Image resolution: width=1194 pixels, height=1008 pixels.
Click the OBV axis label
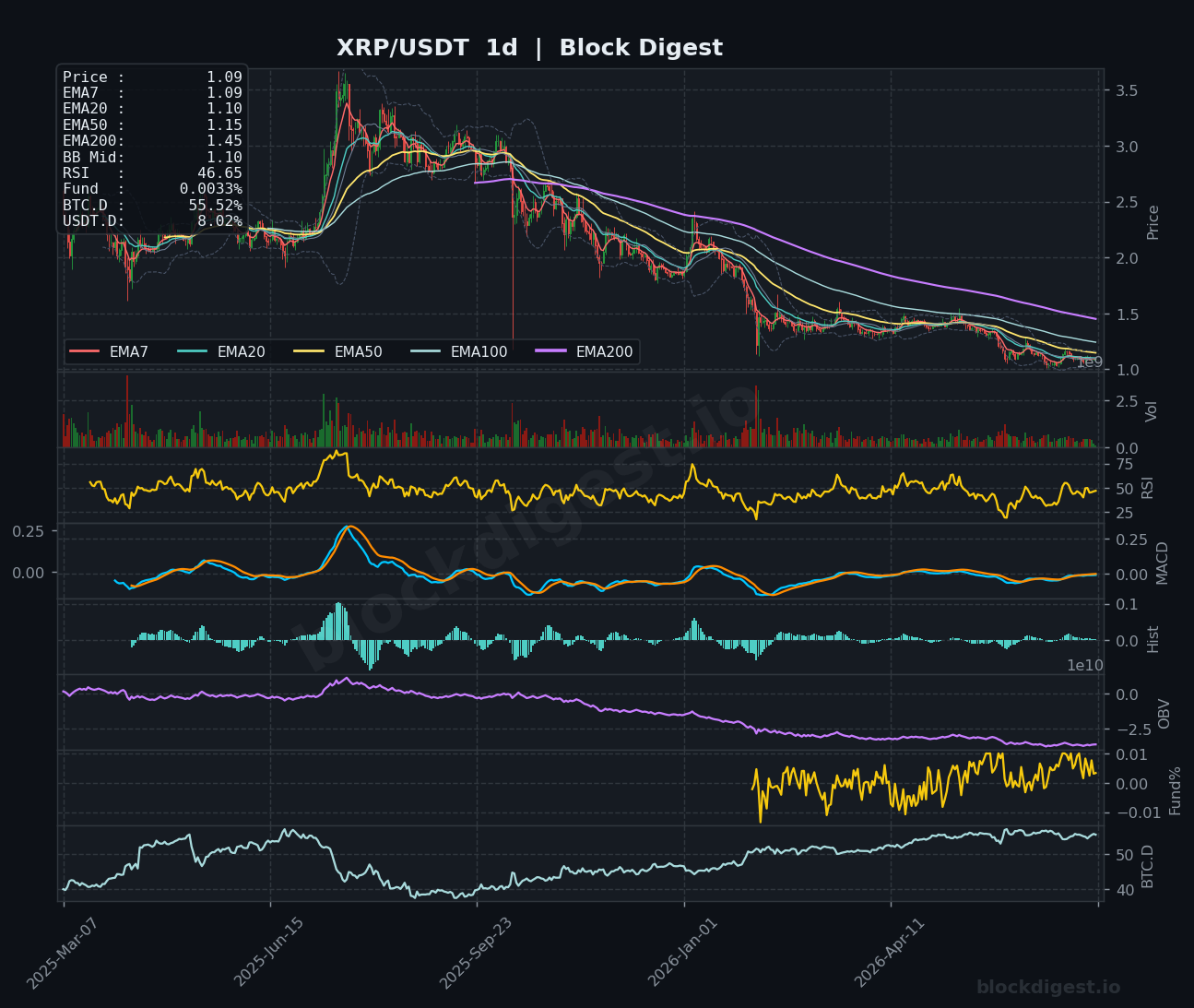click(1164, 714)
